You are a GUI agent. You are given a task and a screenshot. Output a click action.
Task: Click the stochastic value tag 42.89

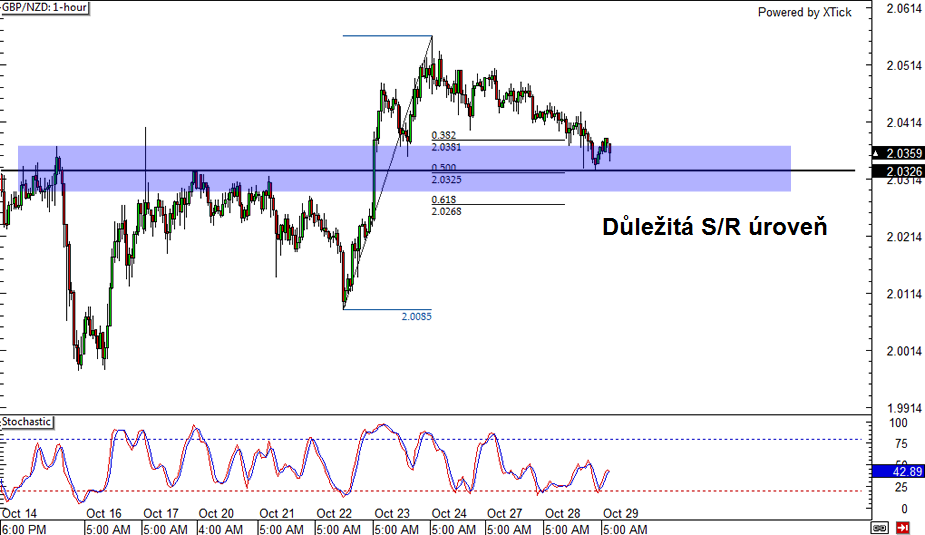point(898,471)
